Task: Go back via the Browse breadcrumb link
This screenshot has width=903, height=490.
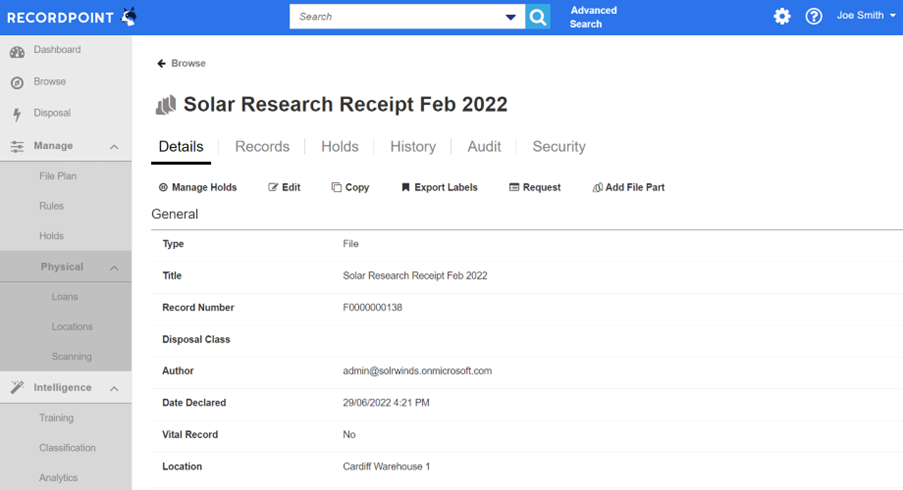Action: [188, 63]
